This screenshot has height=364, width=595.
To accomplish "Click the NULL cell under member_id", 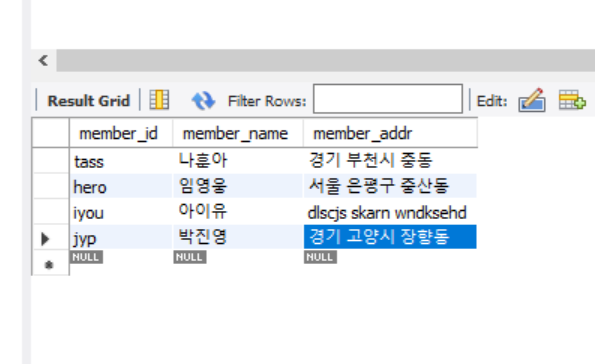I will [x=86, y=257].
